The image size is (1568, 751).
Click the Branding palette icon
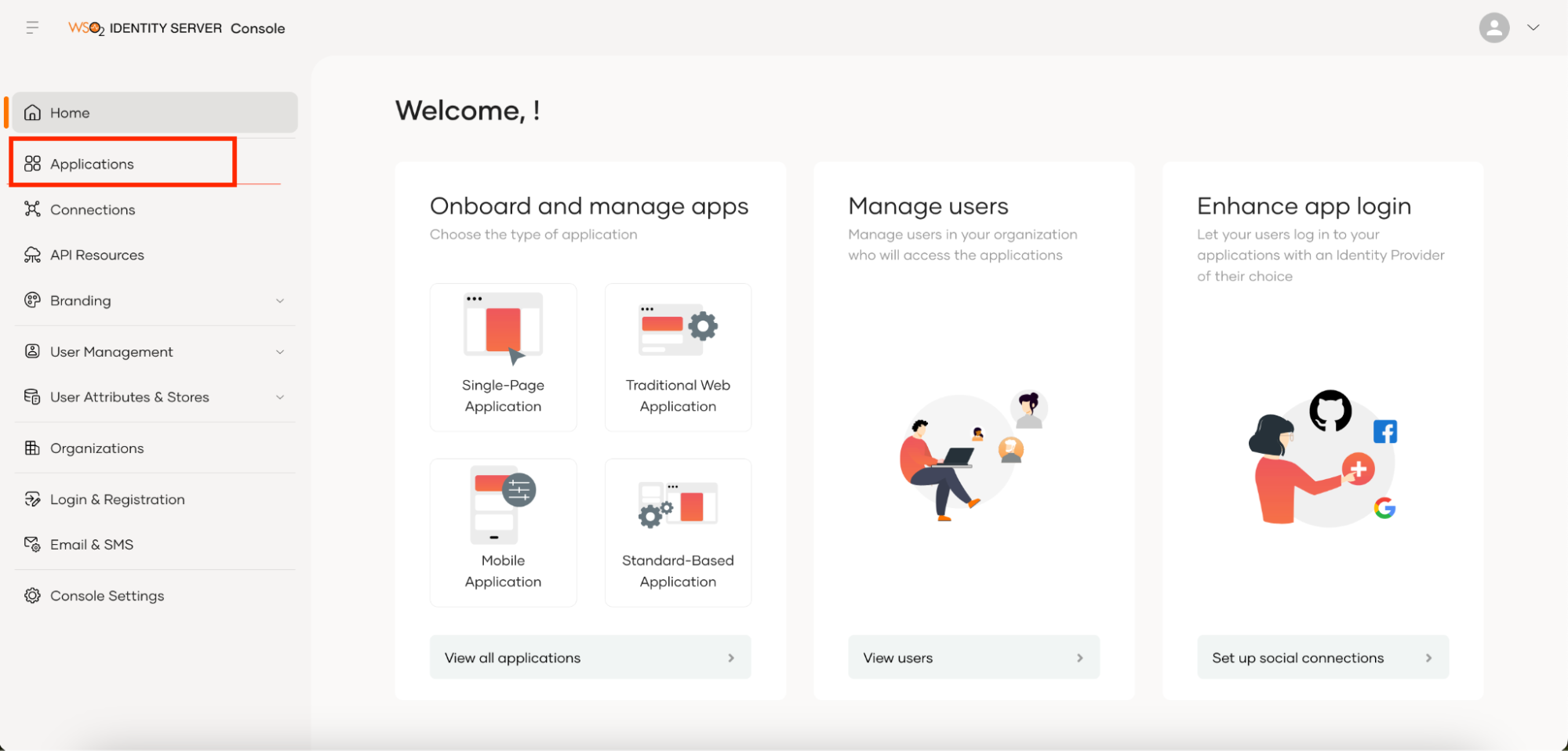[x=32, y=300]
